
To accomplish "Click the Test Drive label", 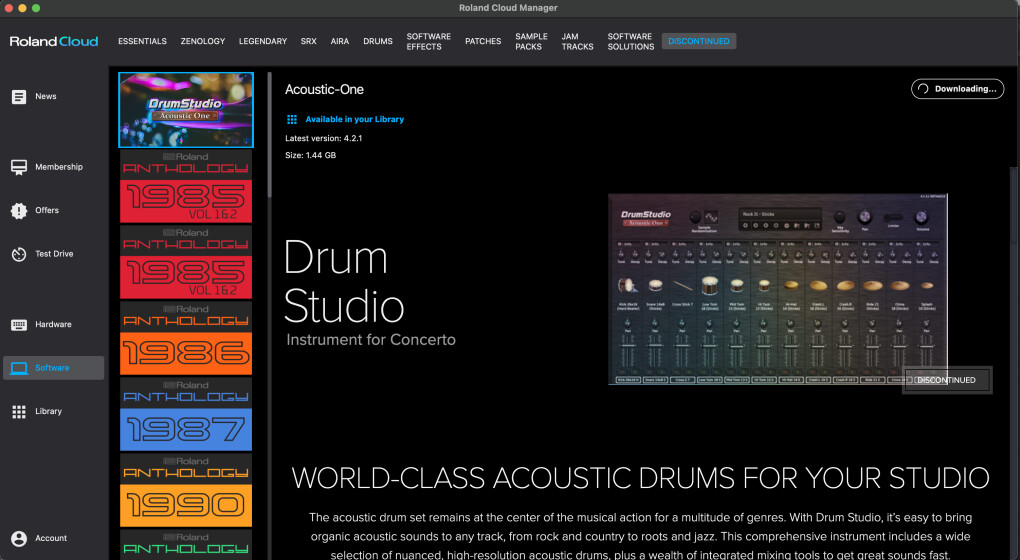I will [x=54, y=254].
